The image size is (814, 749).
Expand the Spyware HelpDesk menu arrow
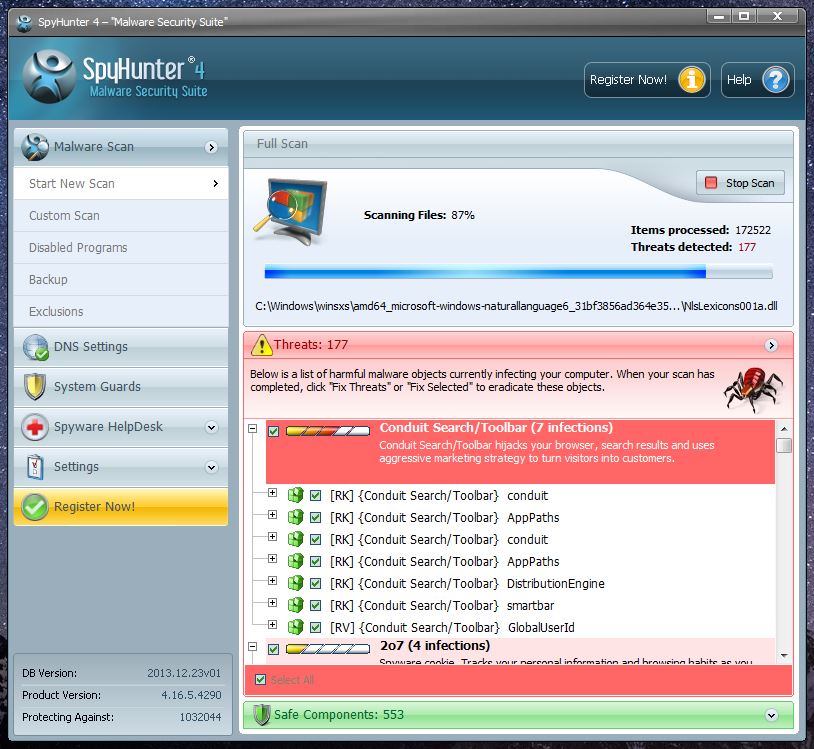(x=211, y=427)
